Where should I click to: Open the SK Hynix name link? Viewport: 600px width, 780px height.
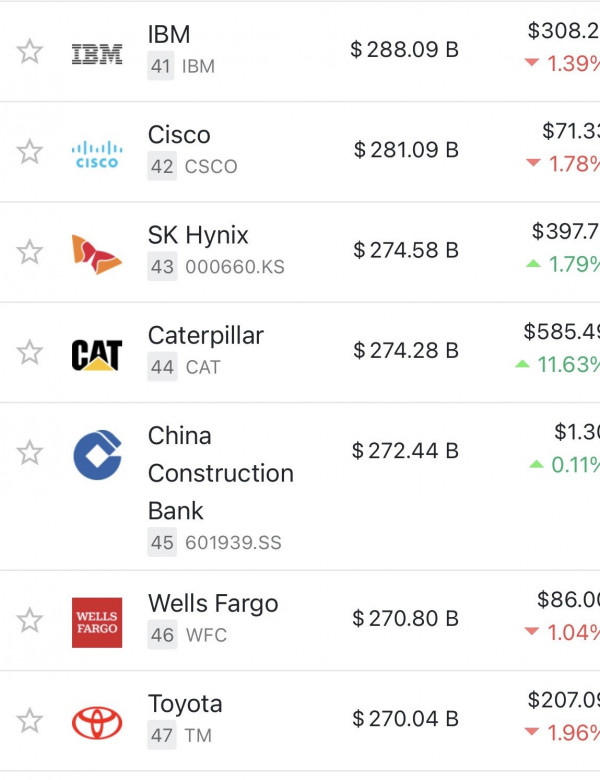(198, 236)
